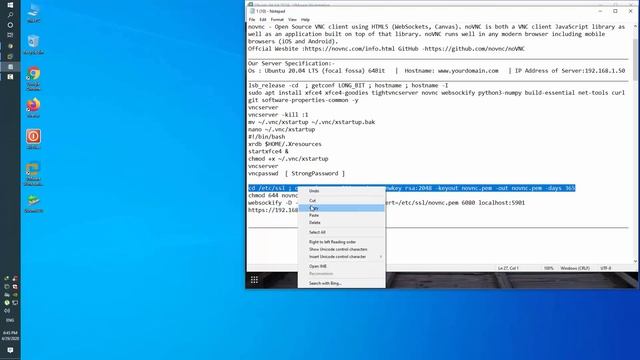Click the application grid icon below Notepad
The height and width of the screenshot is (360, 640).
[x=254, y=280]
